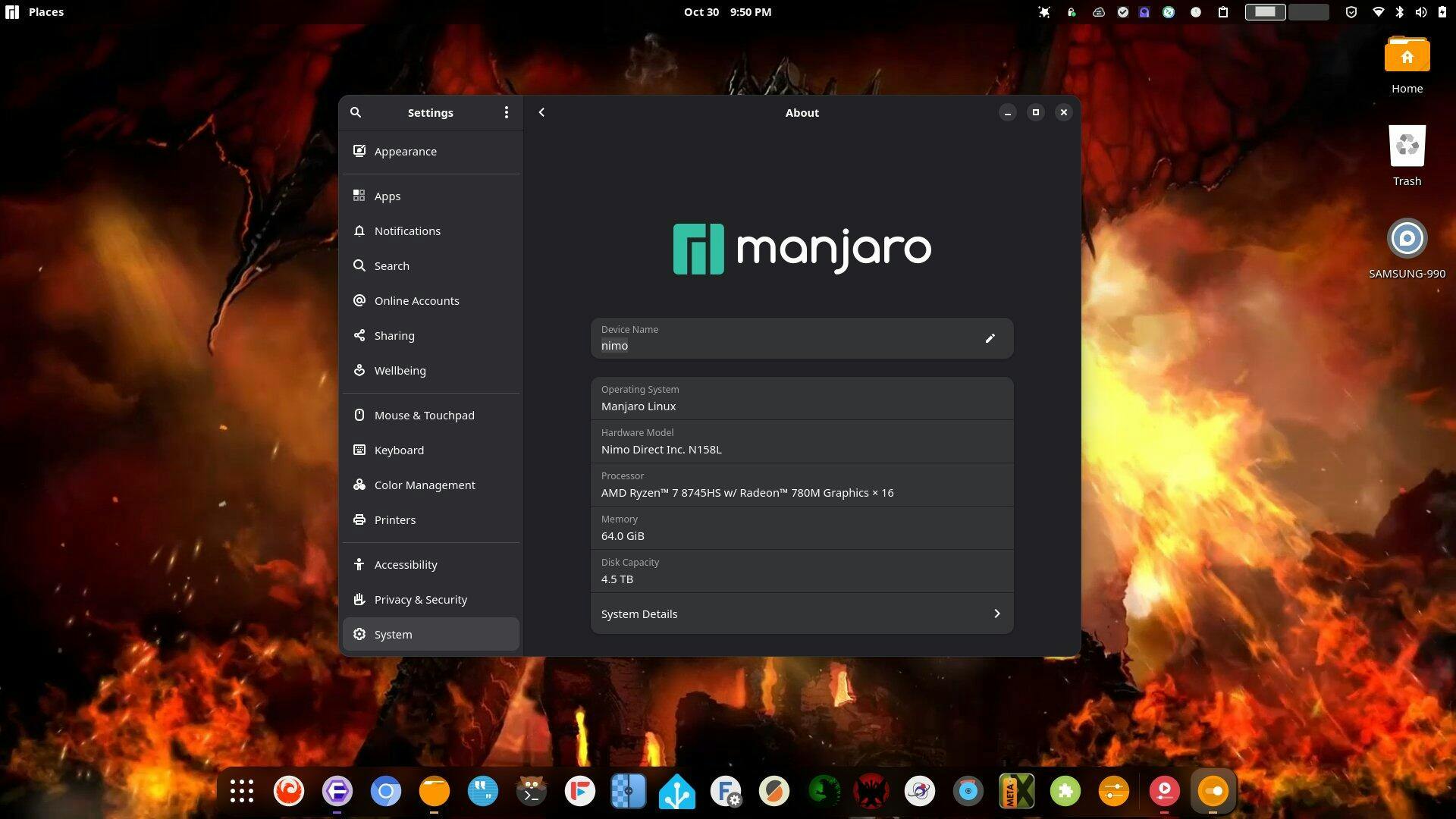Switch to the second workspace indicator
The image size is (1456, 819).
point(1309,12)
